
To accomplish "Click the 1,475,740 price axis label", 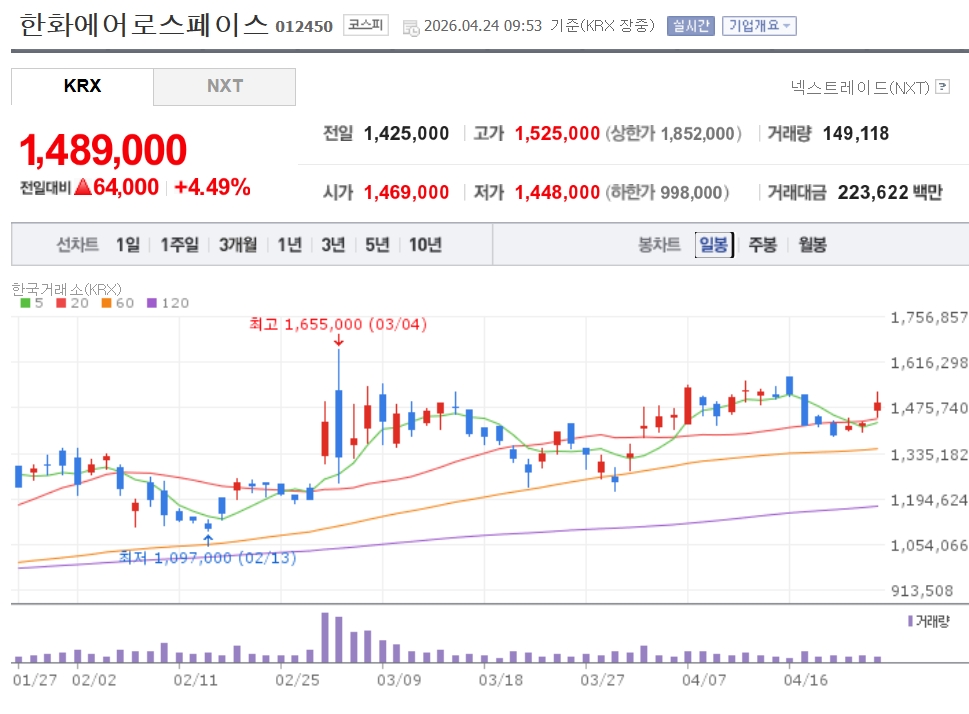I will [929, 408].
